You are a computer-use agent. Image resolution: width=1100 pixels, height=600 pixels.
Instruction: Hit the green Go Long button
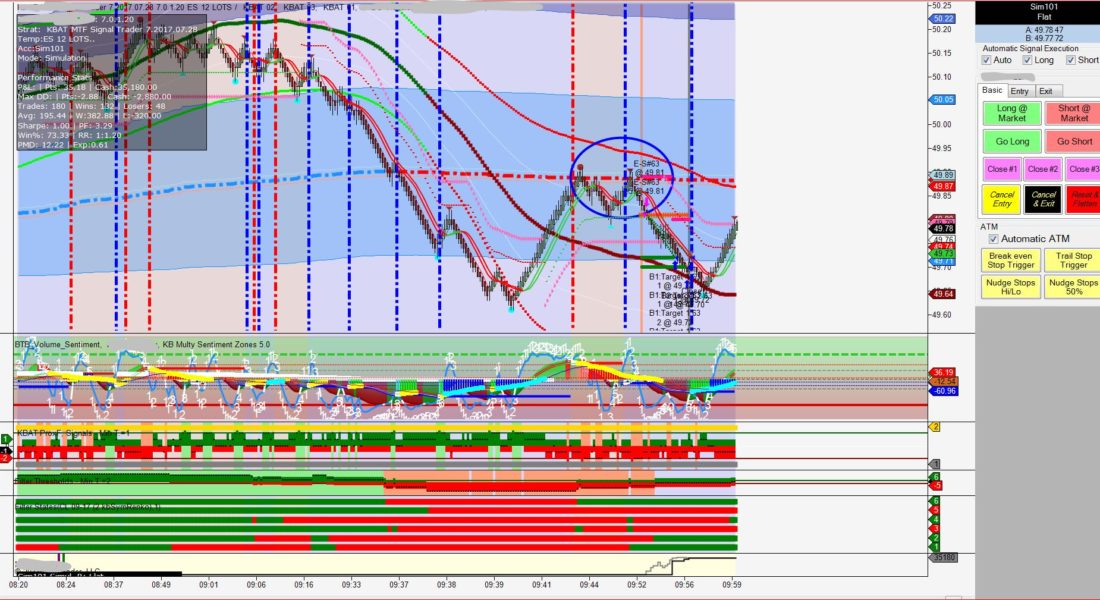[x=1012, y=141]
